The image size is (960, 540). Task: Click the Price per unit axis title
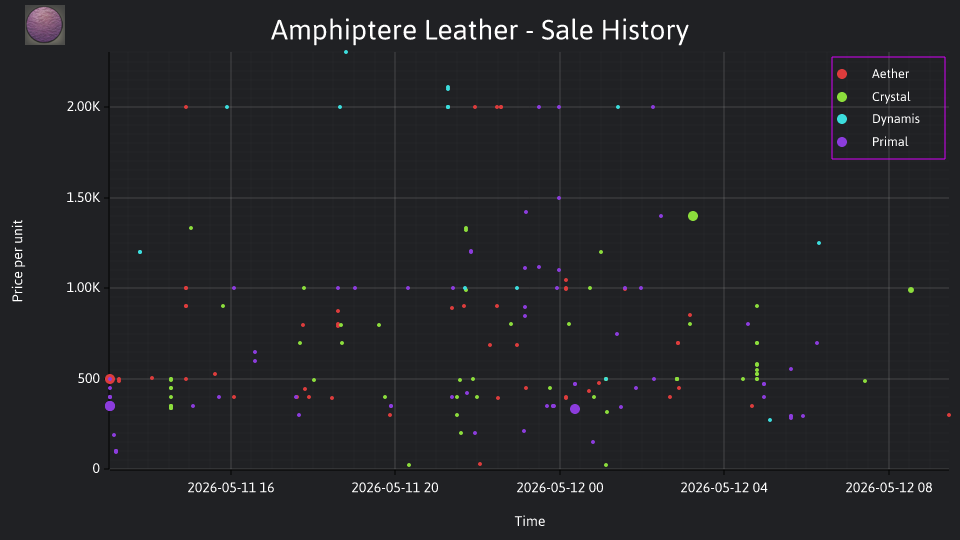pos(17,261)
